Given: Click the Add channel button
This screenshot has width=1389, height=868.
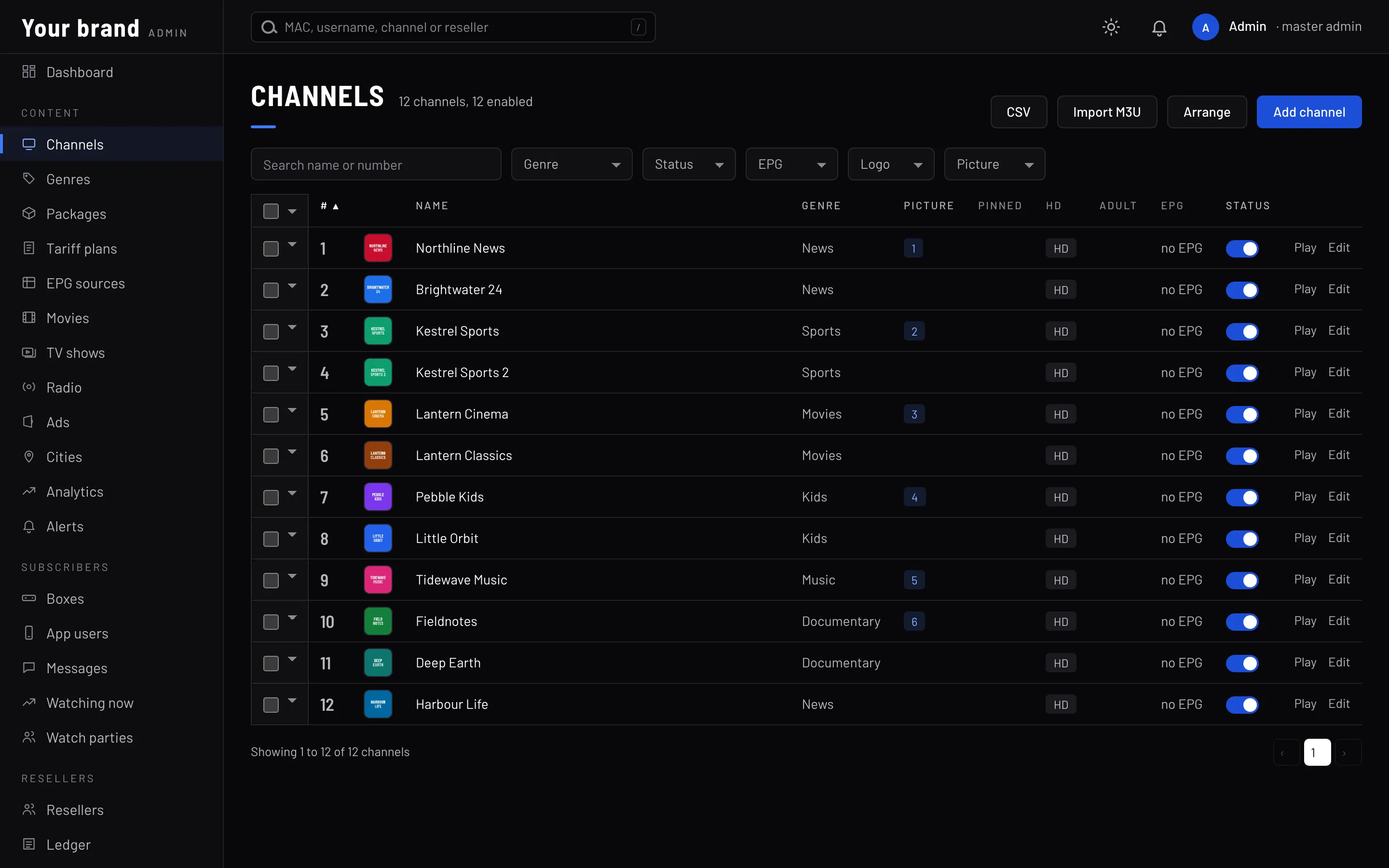Looking at the screenshot, I should pos(1308,112).
